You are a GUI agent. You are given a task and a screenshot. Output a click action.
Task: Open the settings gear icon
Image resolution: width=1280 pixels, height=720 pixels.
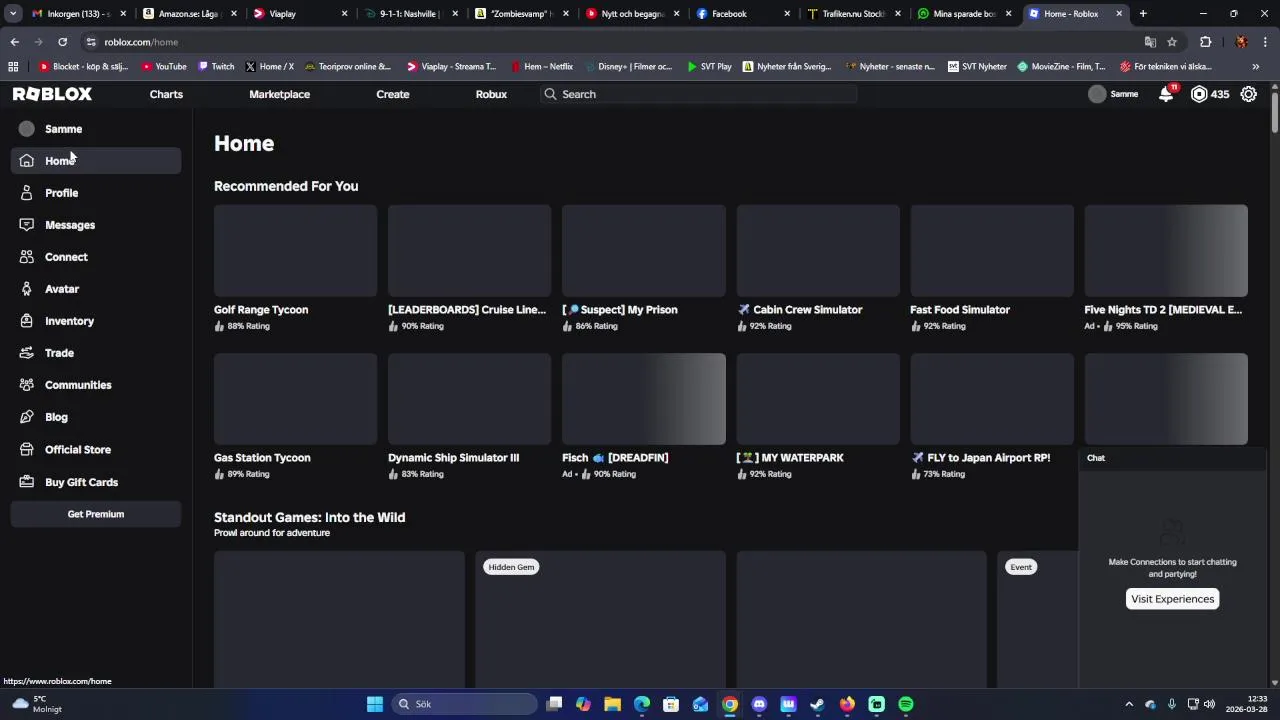(x=1249, y=94)
